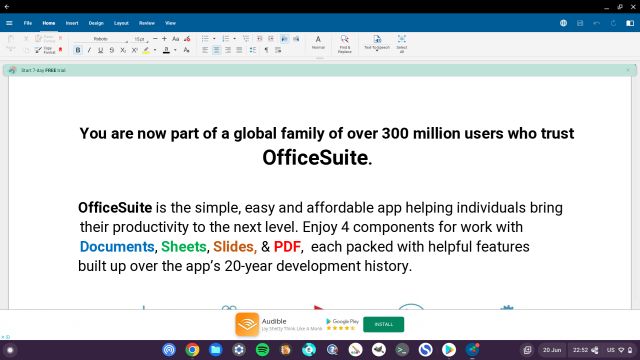Expand the numbering style dropdown arrow
The image size is (640, 360).
click(234, 39)
